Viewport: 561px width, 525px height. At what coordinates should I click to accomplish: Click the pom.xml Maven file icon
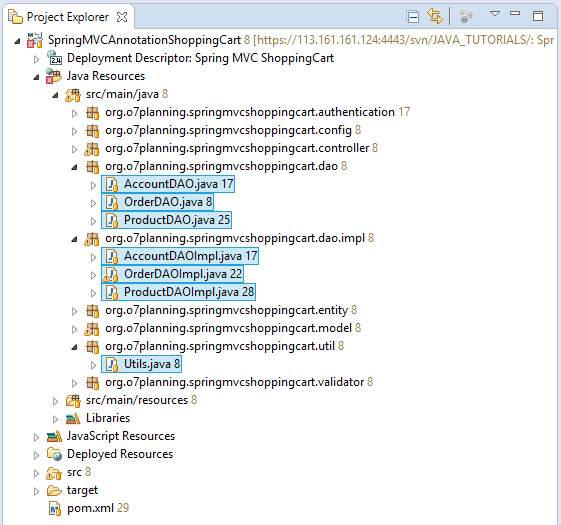click(55, 509)
